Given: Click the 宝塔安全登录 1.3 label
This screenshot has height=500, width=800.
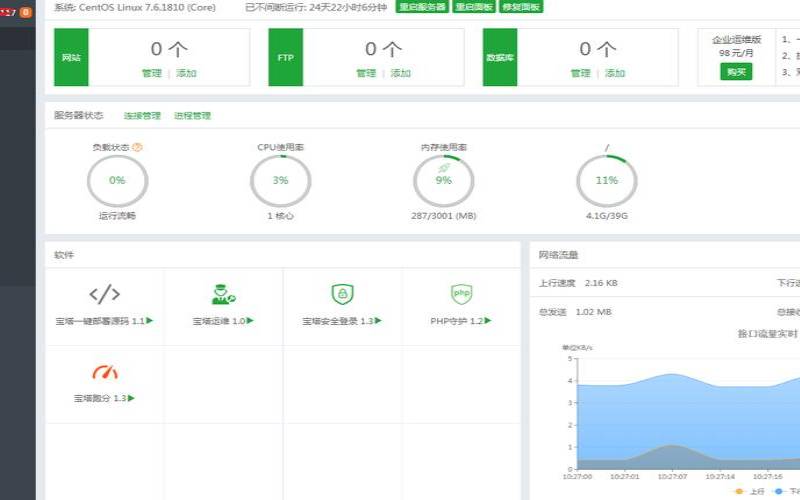Looking at the screenshot, I should pyautogui.click(x=342, y=321).
